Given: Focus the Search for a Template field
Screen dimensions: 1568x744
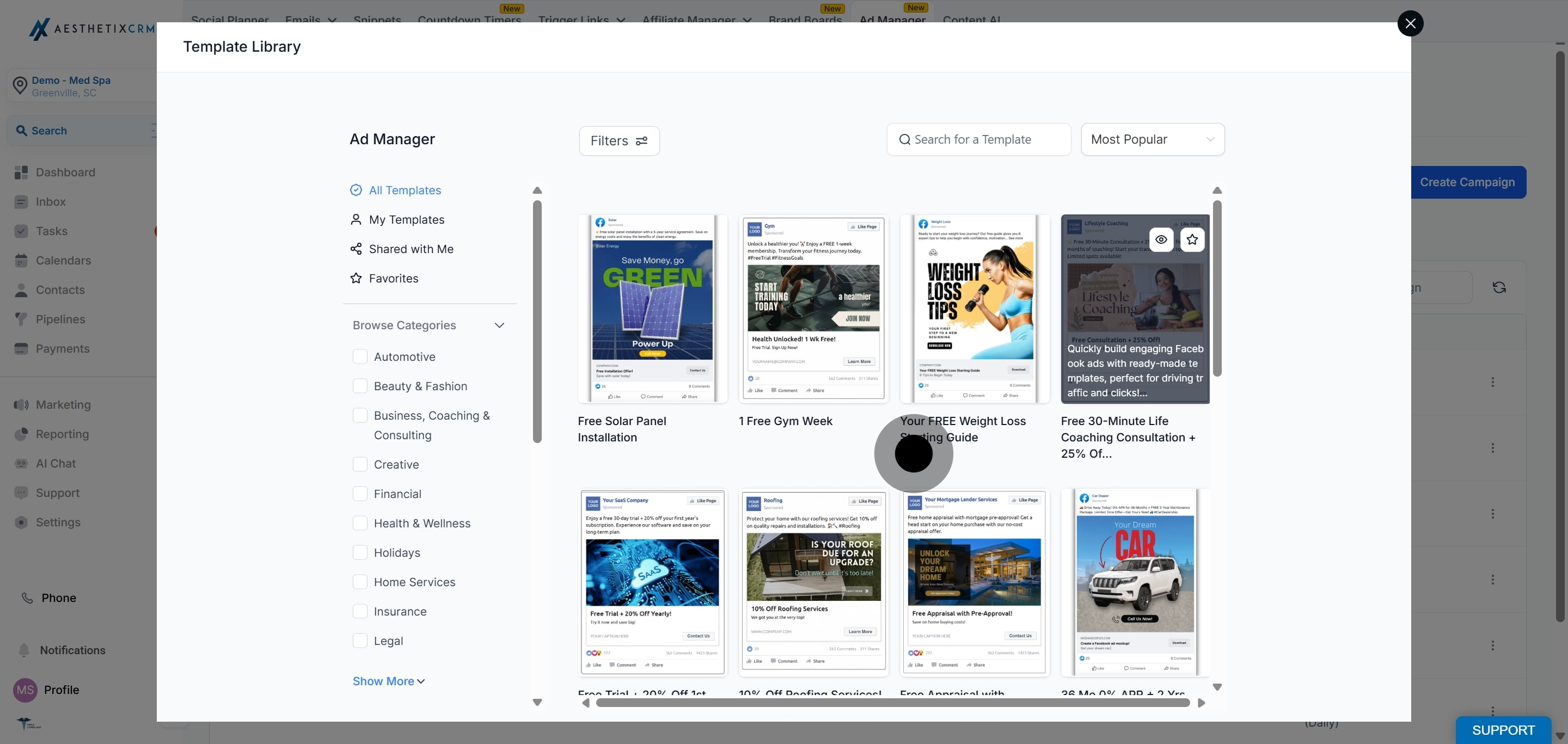Looking at the screenshot, I should [x=978, y=139].
